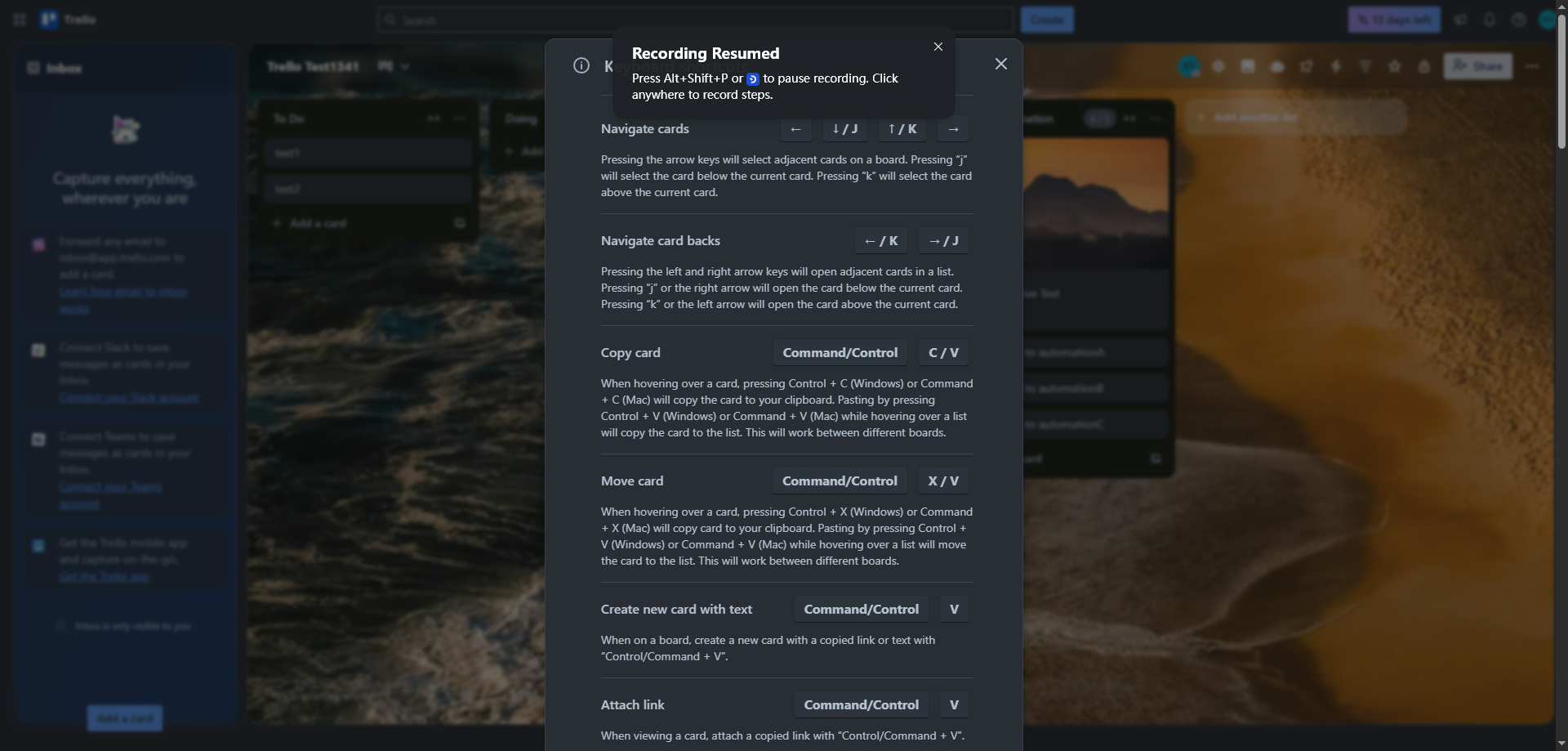Open the Automation lightning bolt menu
The image size is (1568, 751).
(1336, 66)
